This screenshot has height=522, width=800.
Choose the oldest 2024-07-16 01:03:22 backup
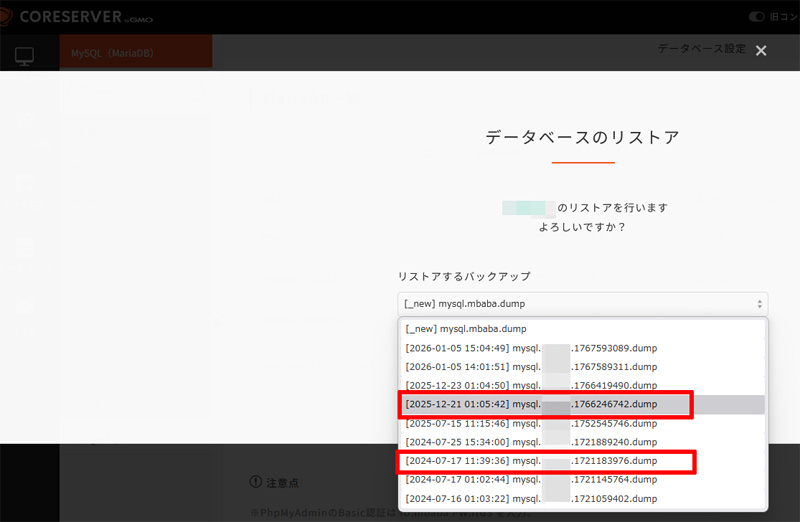tap(531, 498)
